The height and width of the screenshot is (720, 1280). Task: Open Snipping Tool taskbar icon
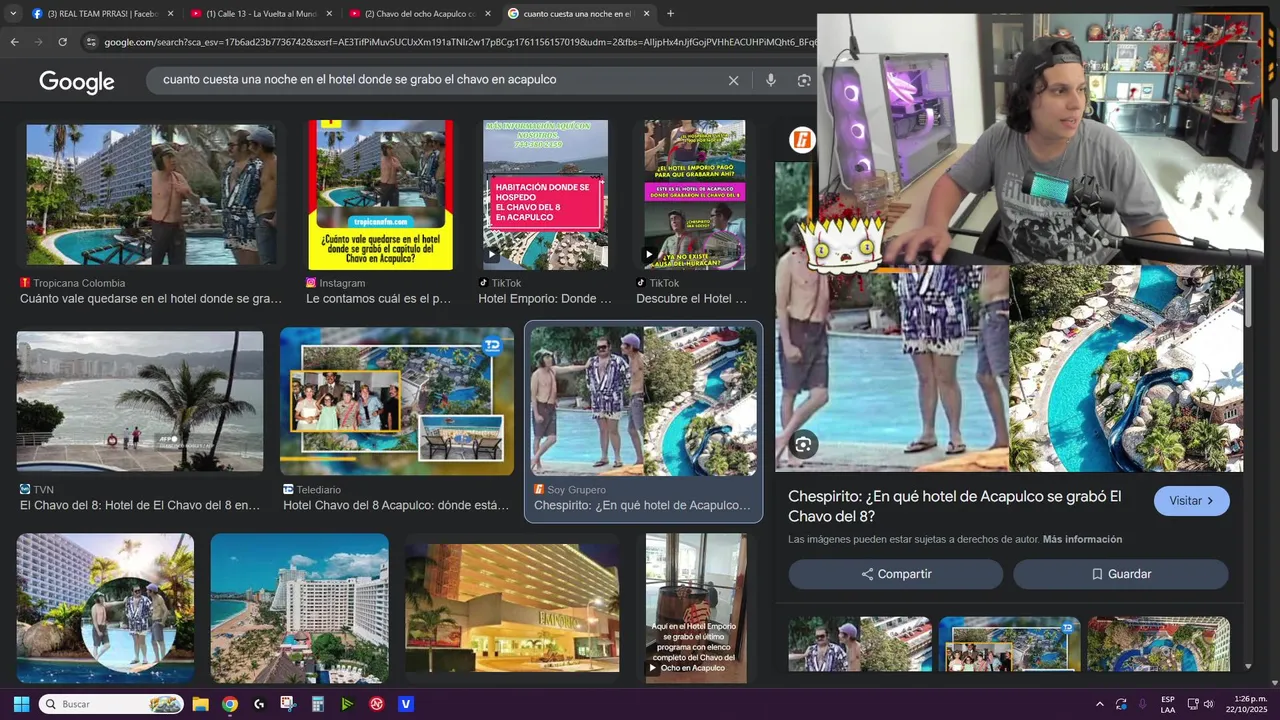(288, 704)
